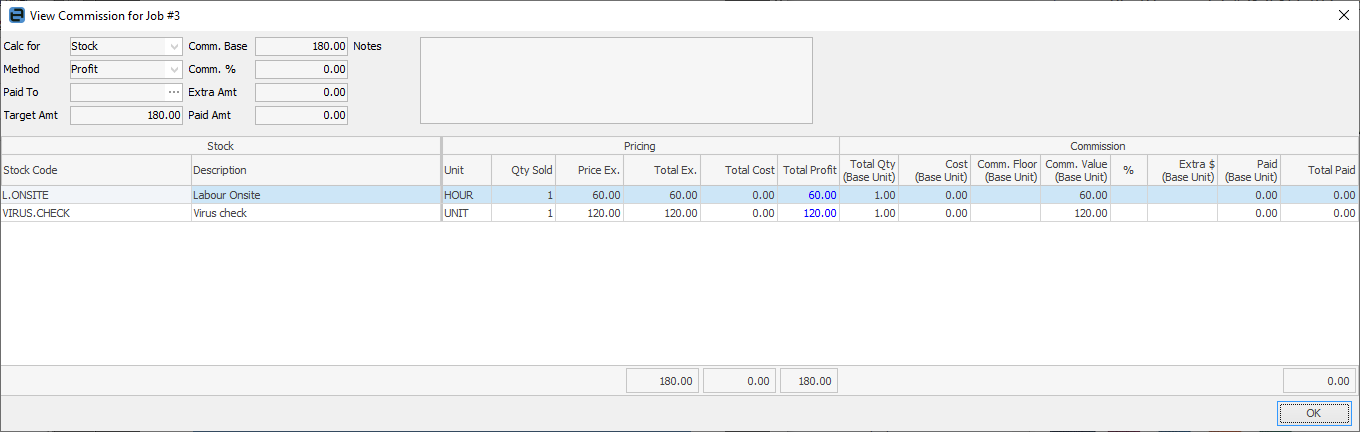
Task: Open the Calc for dropdown
Action: point(174,47)
